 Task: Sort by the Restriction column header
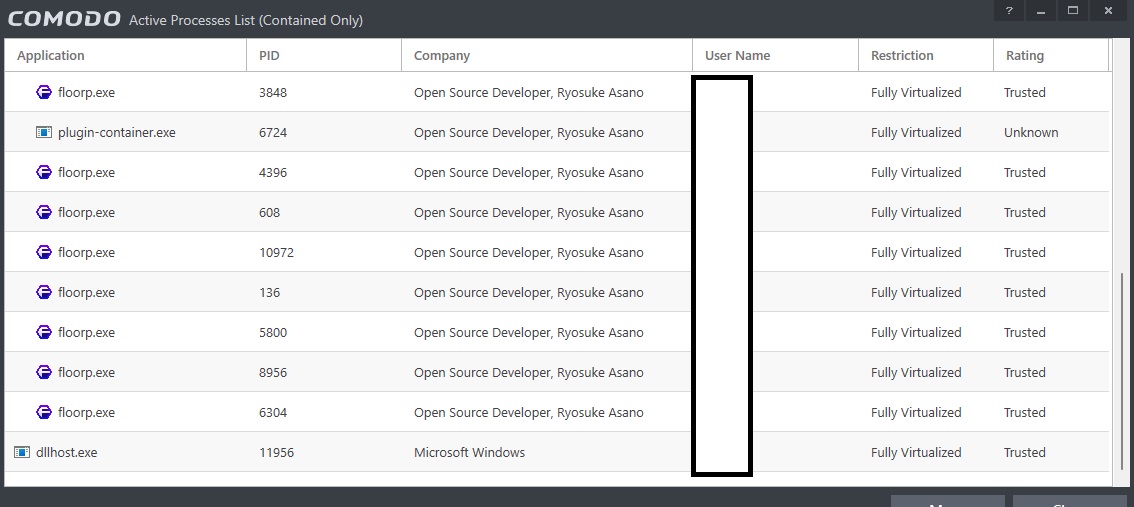coord(902,56)
